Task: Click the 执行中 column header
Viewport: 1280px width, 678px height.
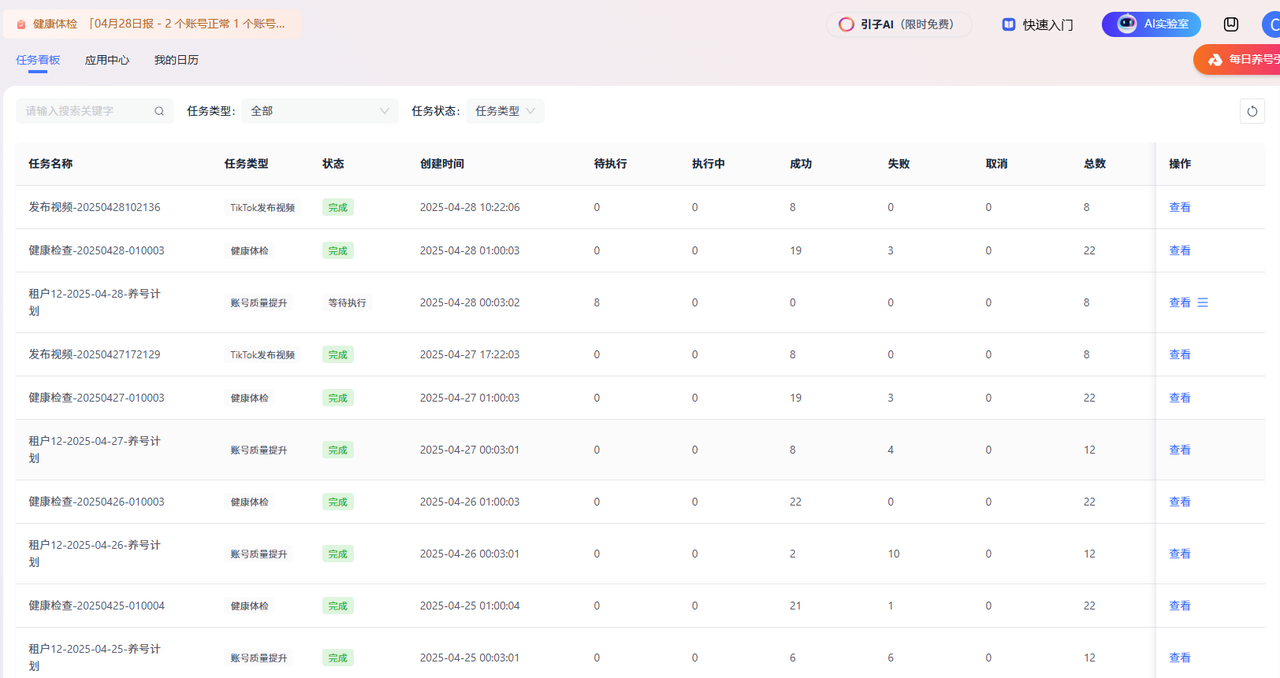Action: coord(708,164)
